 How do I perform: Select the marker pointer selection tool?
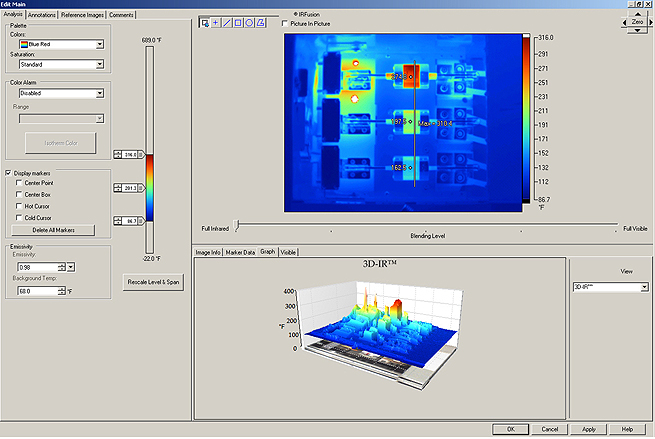pyautogui.click(x=205, y=23)
